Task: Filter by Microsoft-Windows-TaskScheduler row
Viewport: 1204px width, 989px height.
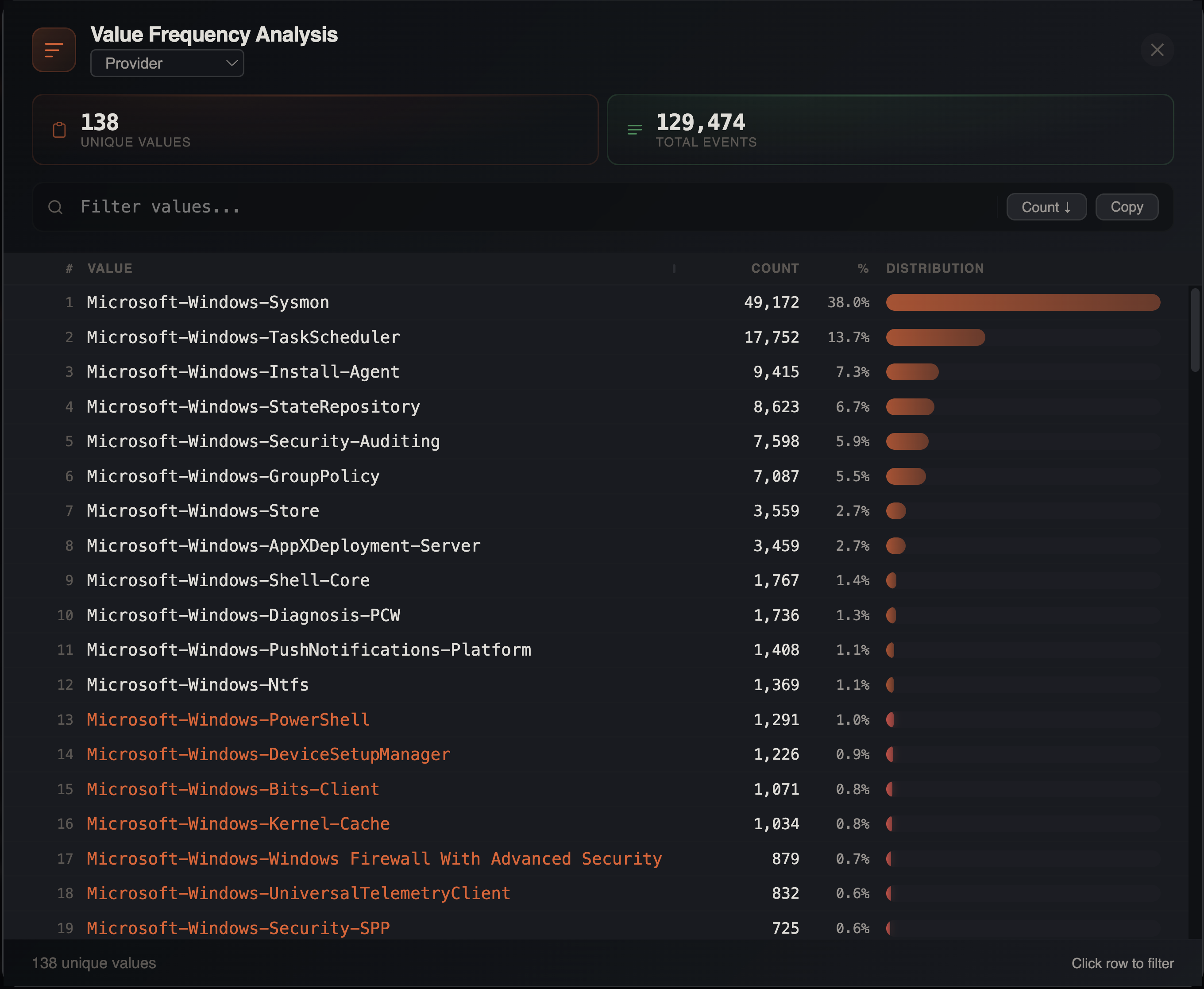Action: click(243, 337)
